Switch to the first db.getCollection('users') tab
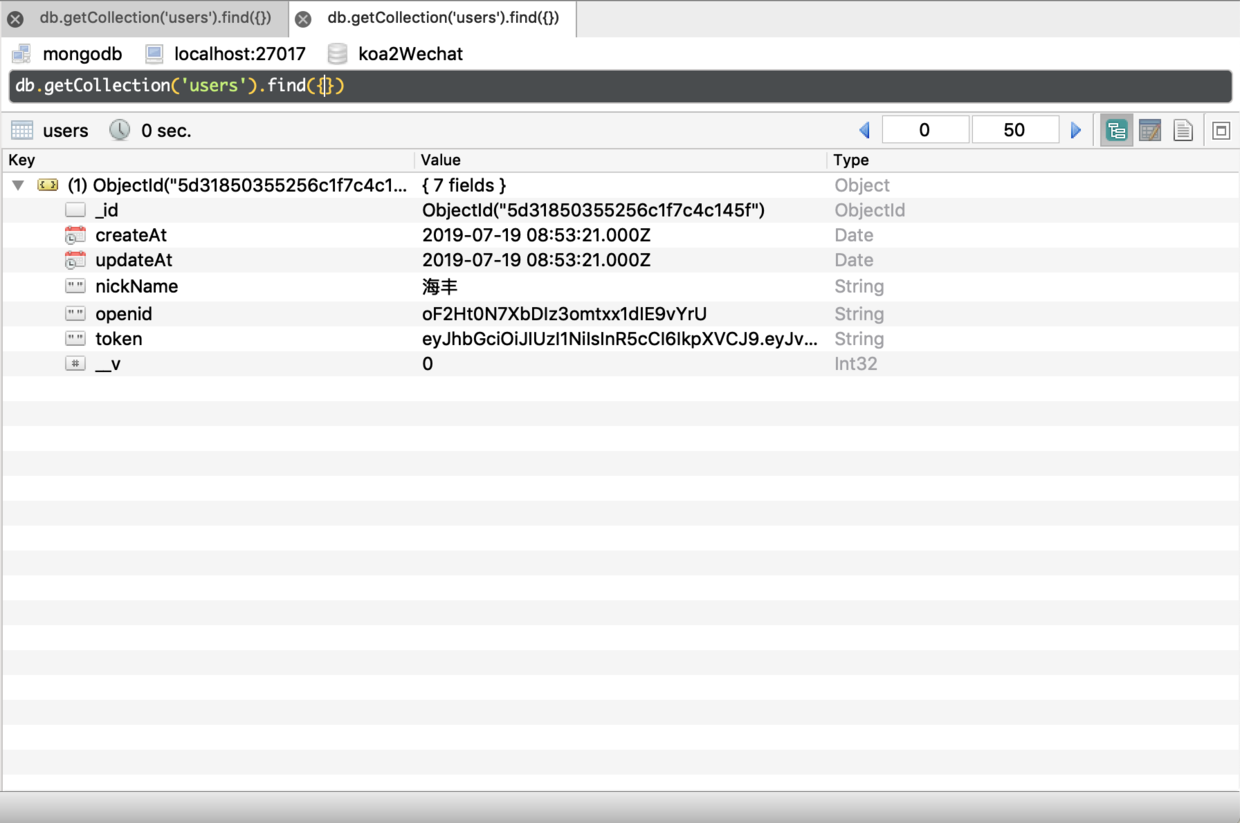The width and height of the screenshot is (1240, 823). (155, 18)
